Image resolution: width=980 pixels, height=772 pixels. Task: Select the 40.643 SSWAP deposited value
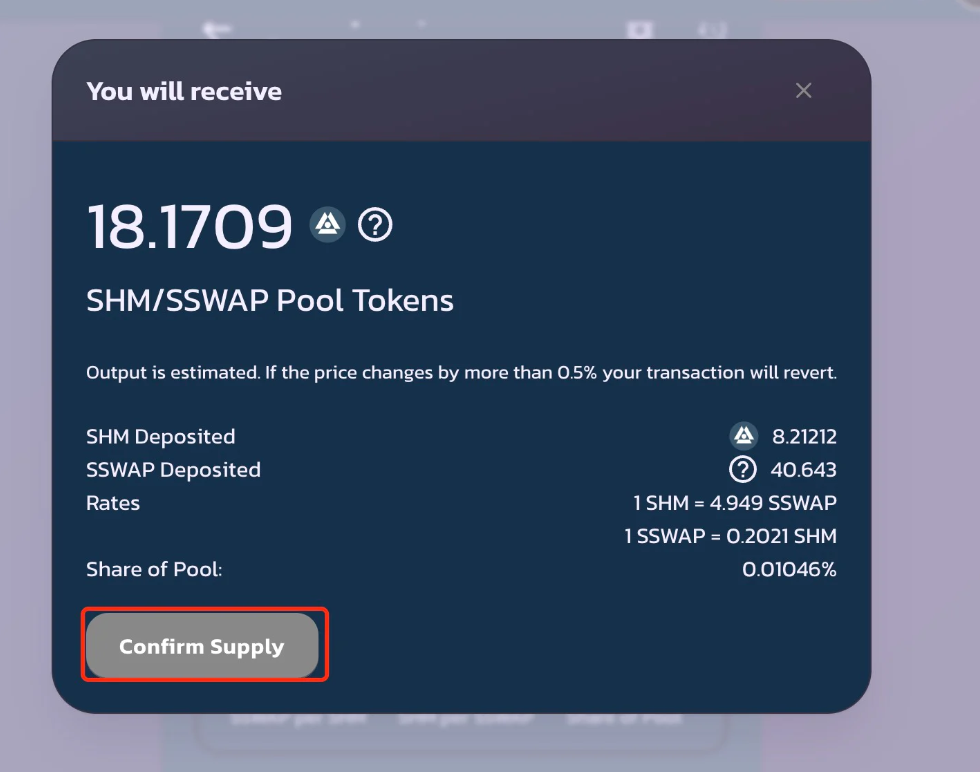click(x=803, y=470)
